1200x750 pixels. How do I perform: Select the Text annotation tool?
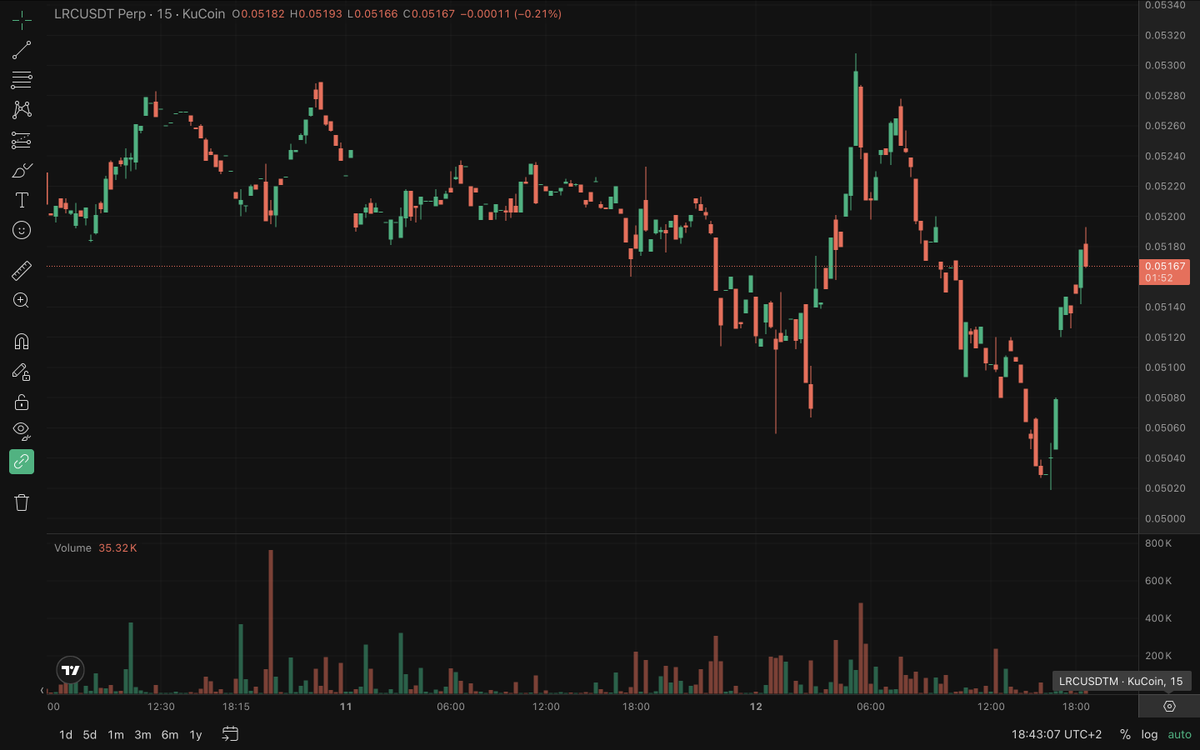(x=21, y=200)
